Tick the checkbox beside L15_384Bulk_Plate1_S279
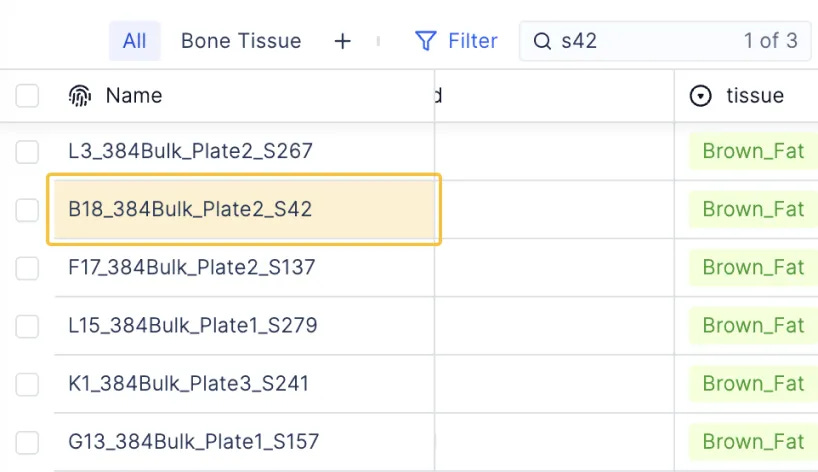The height and width of the screenshot is (472, 818). point(27,326)
